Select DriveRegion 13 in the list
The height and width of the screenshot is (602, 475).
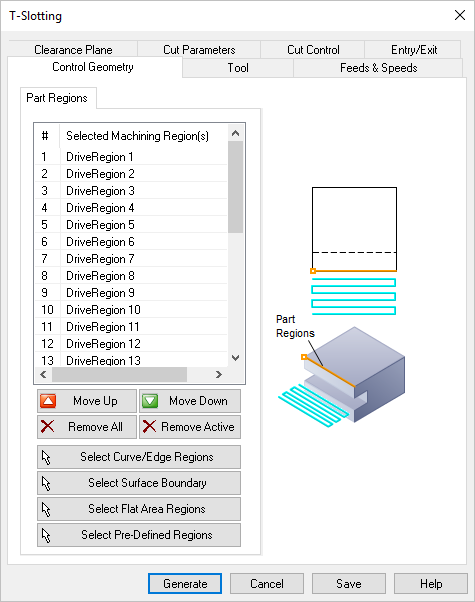(131, 360)
